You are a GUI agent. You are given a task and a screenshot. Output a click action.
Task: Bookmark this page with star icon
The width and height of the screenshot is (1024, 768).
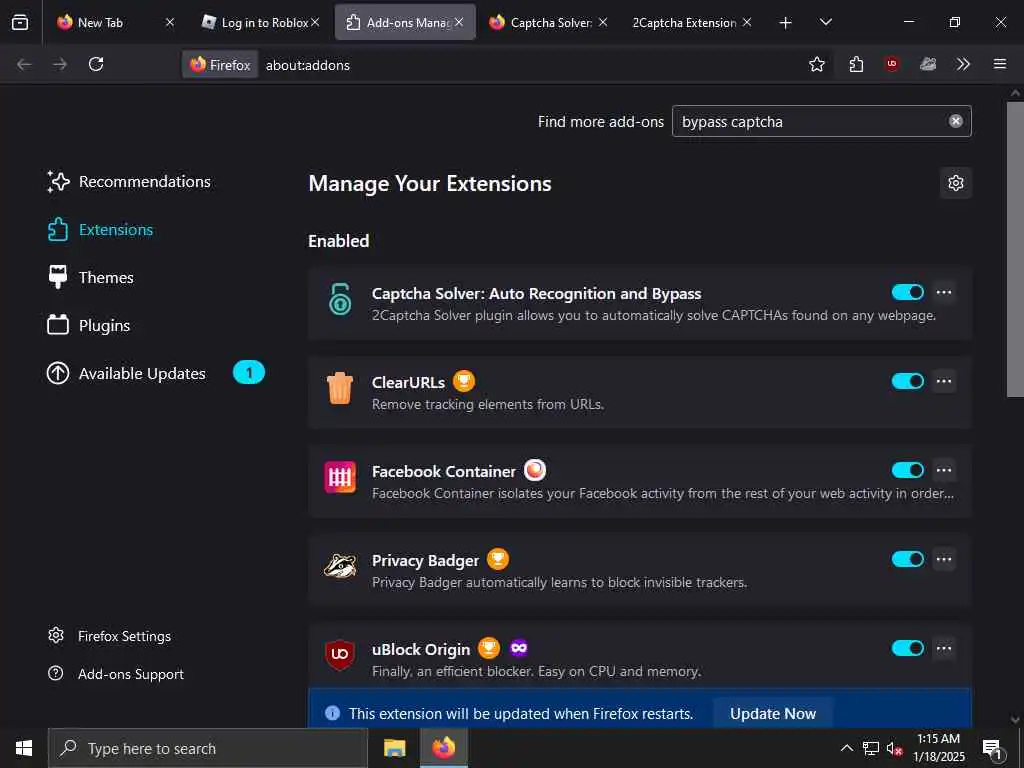(816, 64)
